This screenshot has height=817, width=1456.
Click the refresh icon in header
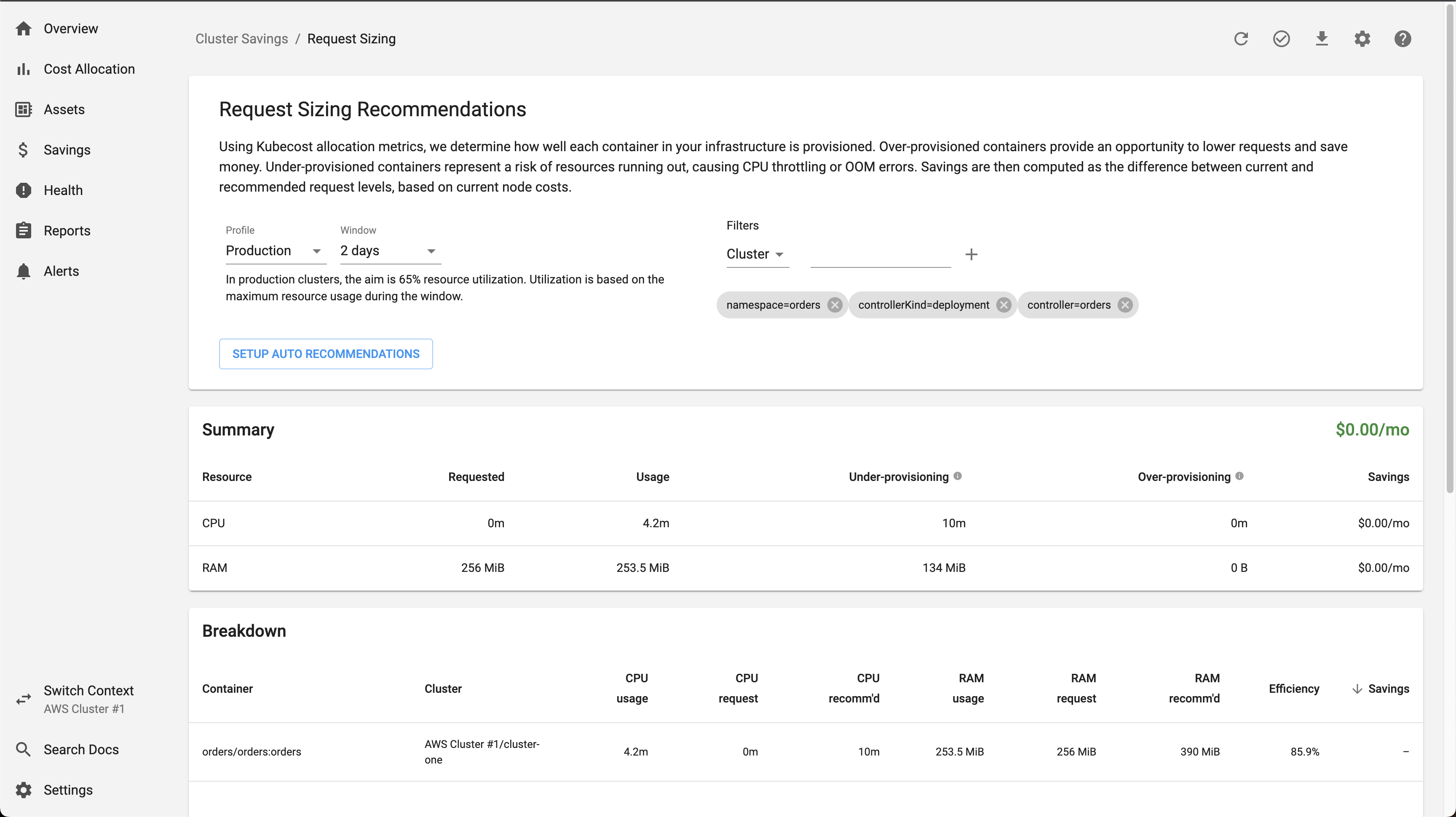point(1241,39)
